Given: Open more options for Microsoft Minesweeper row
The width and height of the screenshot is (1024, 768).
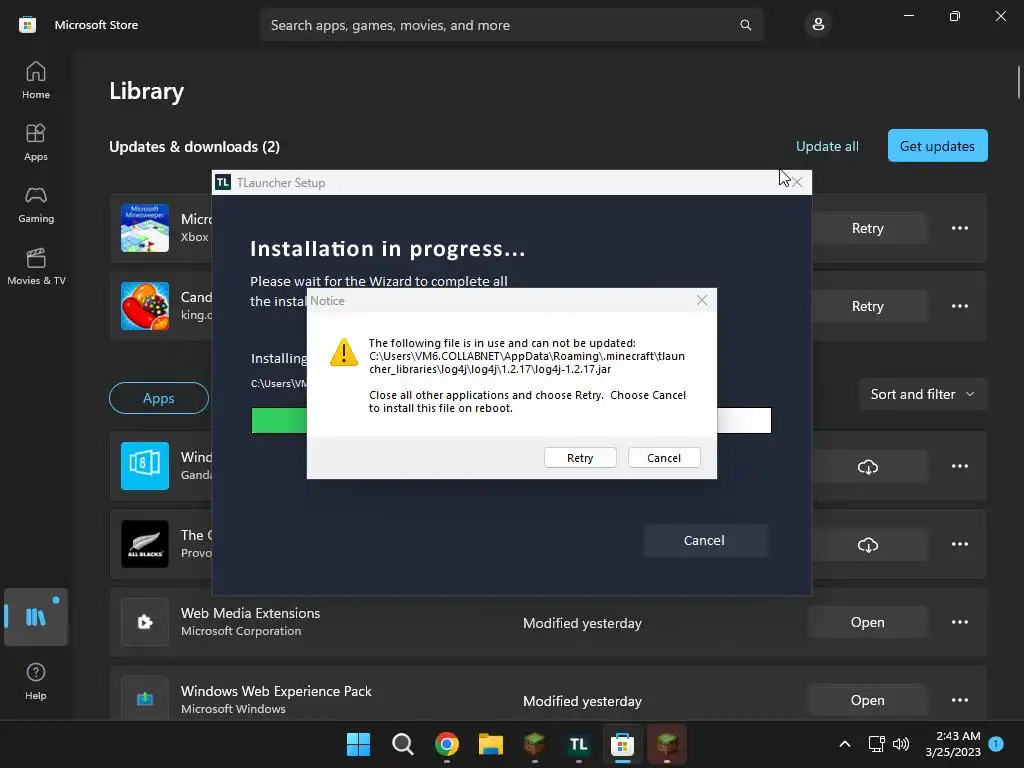Looking at the screenshot, I should 959,228.
